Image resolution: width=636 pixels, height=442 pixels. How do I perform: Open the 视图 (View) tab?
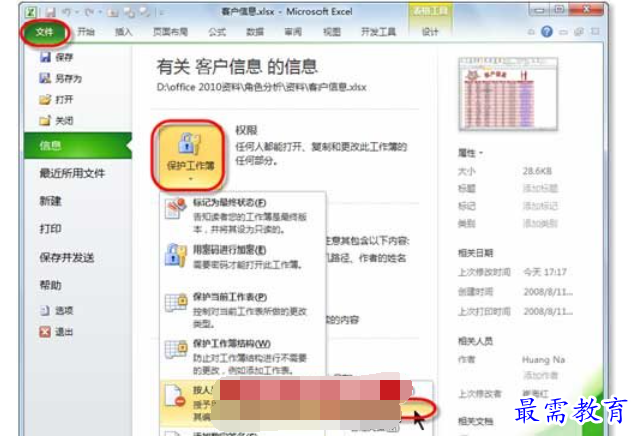click(x=332, y=32)
